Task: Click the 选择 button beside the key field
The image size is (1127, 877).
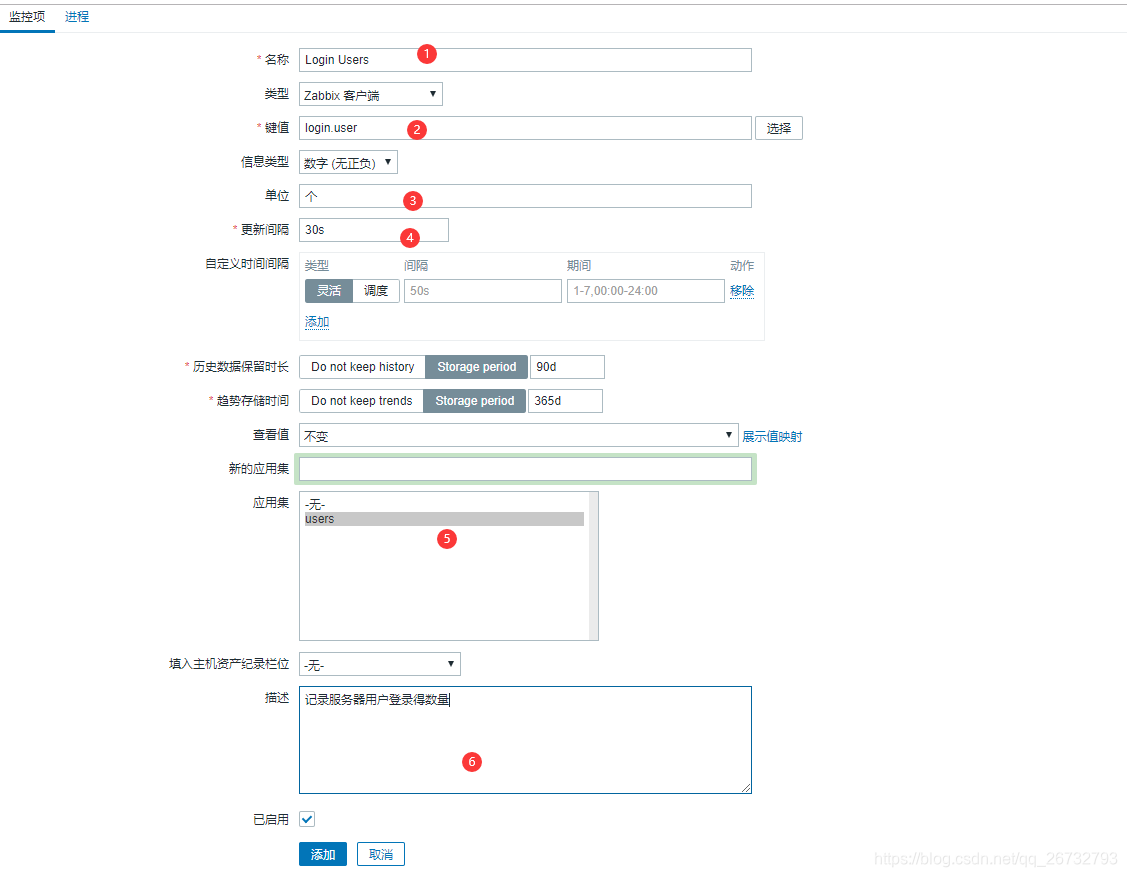Action: coord(778,128)
